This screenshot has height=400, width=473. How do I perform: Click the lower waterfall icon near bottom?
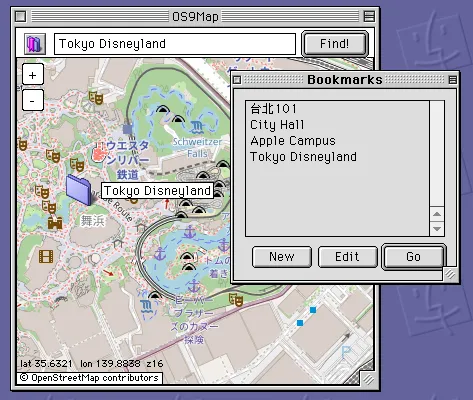[146, 306]
